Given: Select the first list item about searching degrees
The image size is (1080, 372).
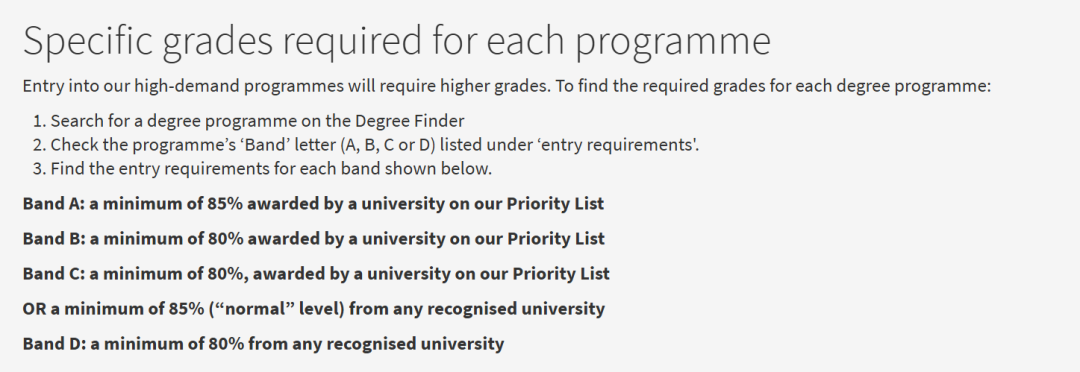Looking at the screenshot, I should coord(249,121).
